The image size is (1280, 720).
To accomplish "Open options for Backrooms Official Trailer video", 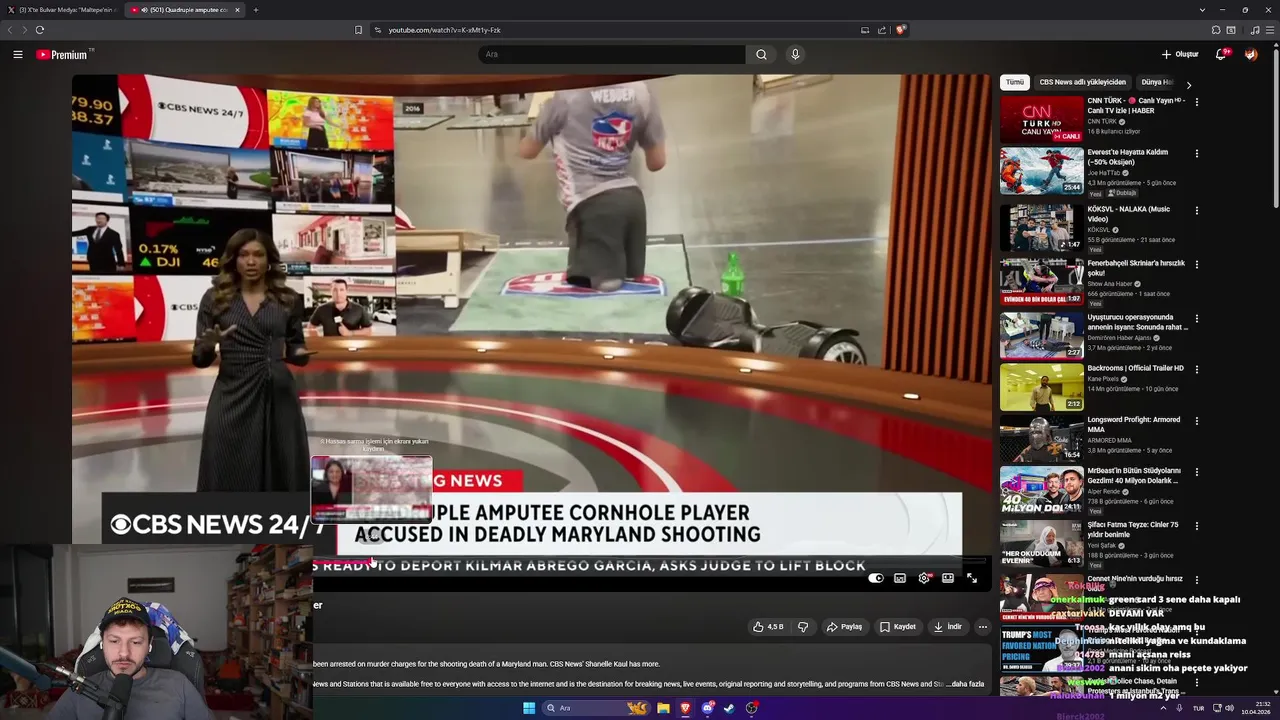I will [1196, 370].
